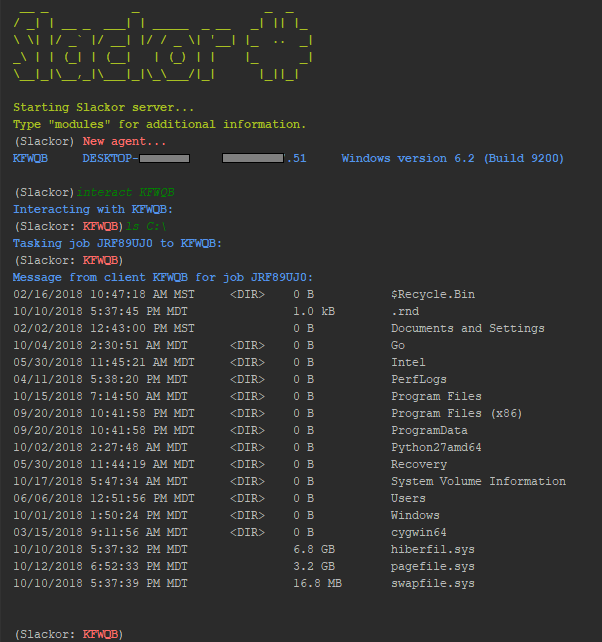Click the "10/17/2018 5:47:34 AM MDT" timestamp
This screenshot has height=642, width=602.
[100, 482]
